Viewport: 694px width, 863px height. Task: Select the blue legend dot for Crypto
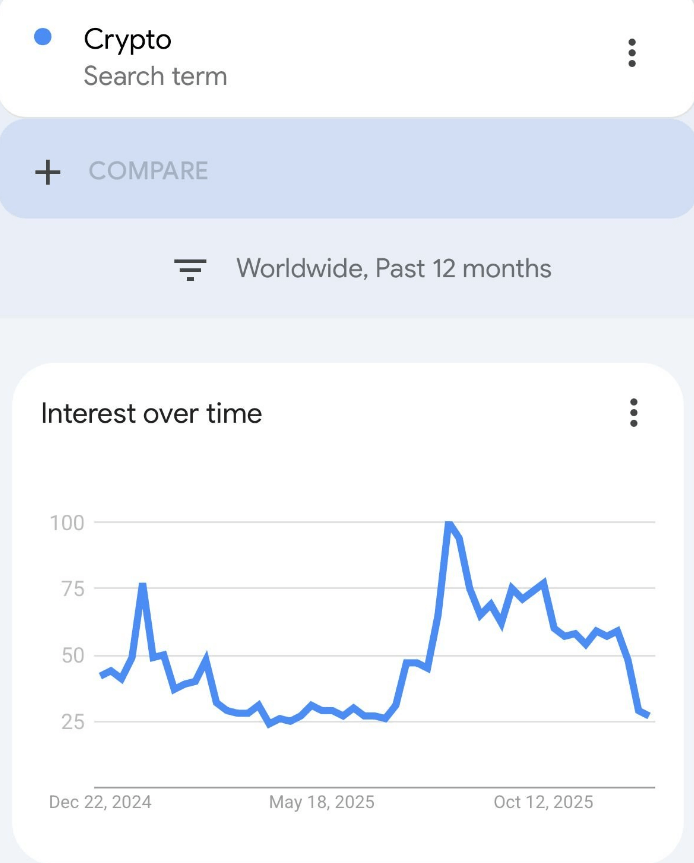(41, 36)
